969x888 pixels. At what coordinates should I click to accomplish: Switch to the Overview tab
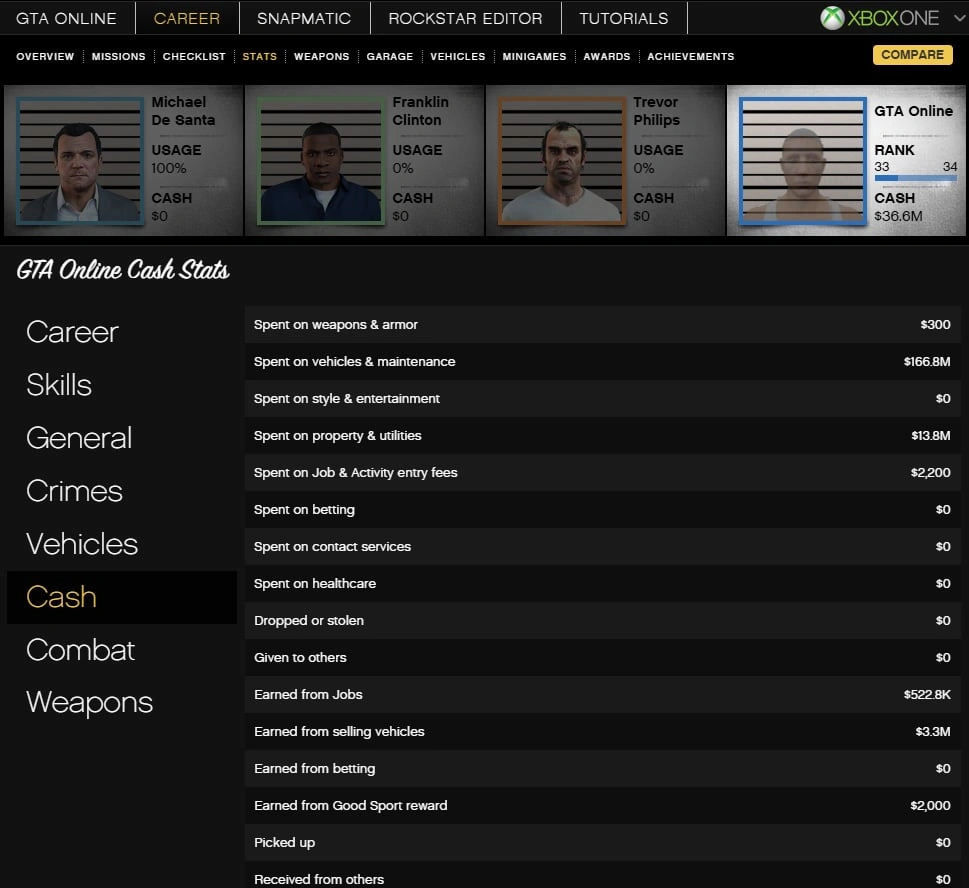click(45, 56)
